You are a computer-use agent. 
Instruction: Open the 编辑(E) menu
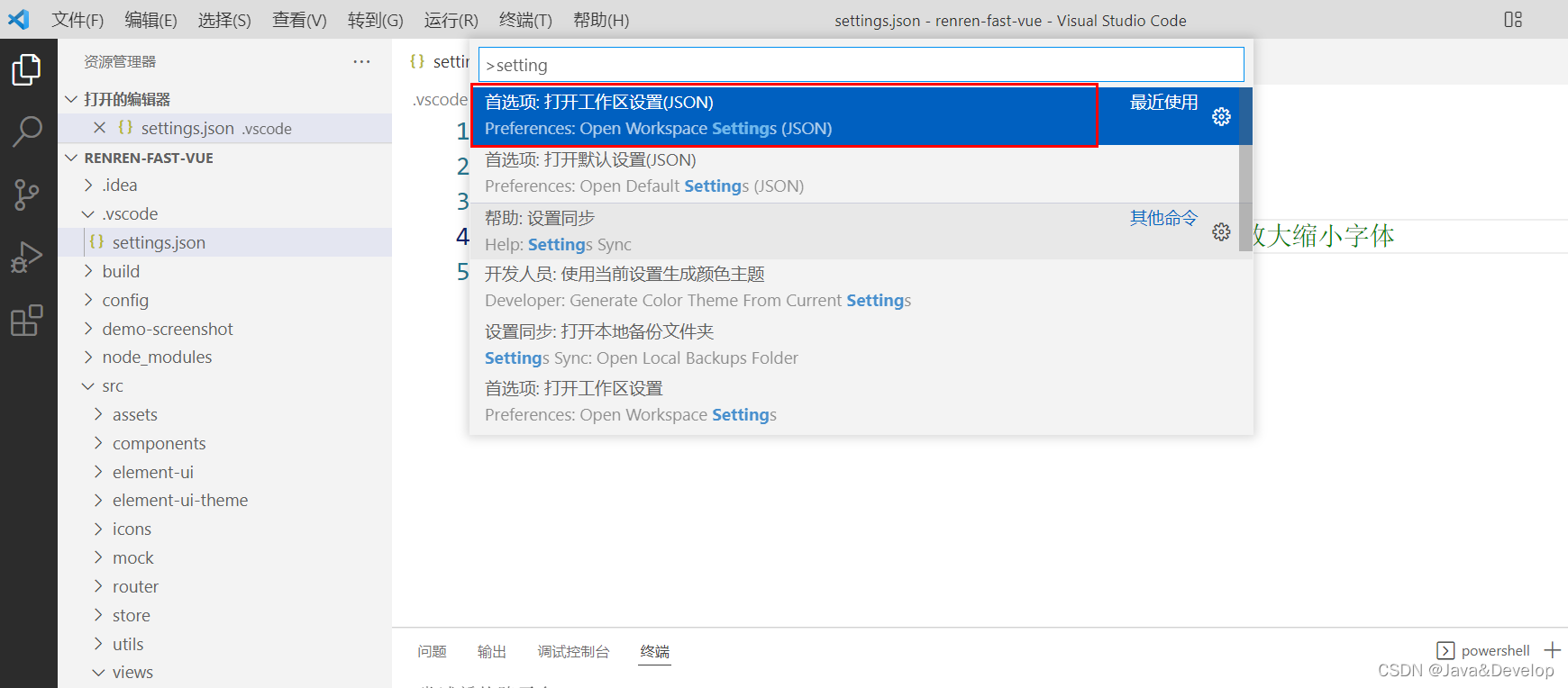pos(150,20)
